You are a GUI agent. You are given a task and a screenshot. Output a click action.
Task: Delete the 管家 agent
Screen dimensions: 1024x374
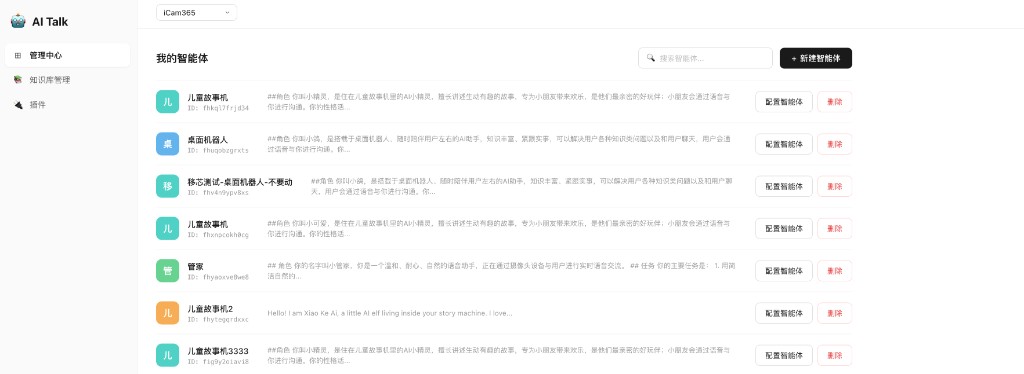click(835, 270)
